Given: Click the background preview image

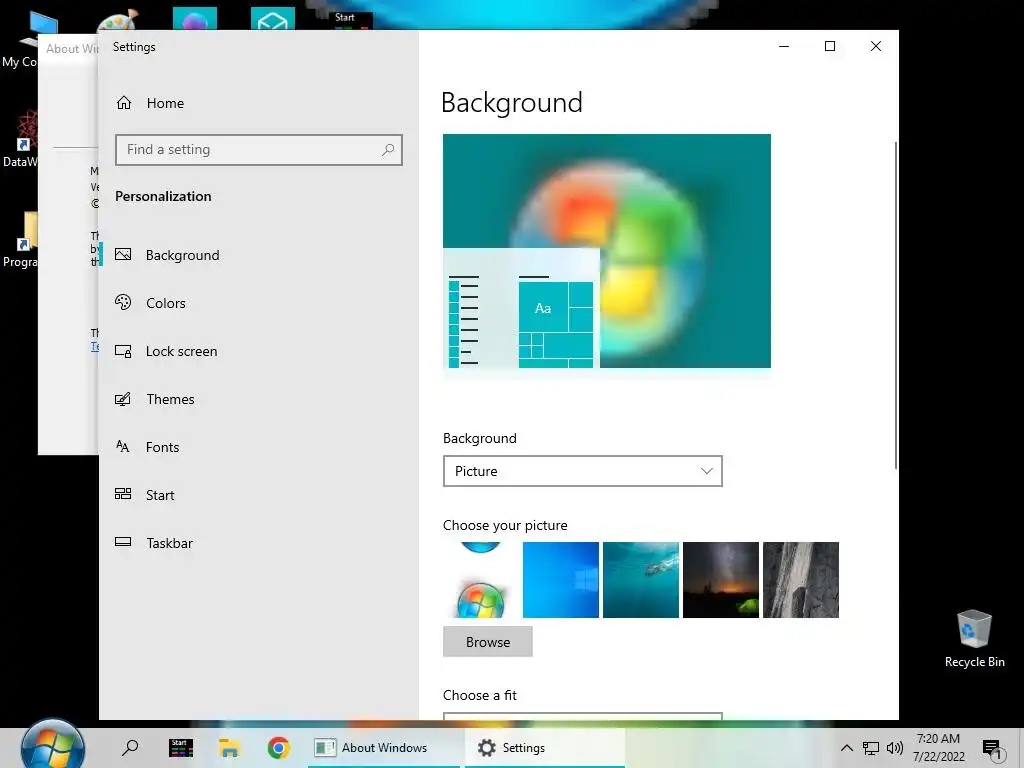Looking at the screenshot, I should click(x=607, y=251).
